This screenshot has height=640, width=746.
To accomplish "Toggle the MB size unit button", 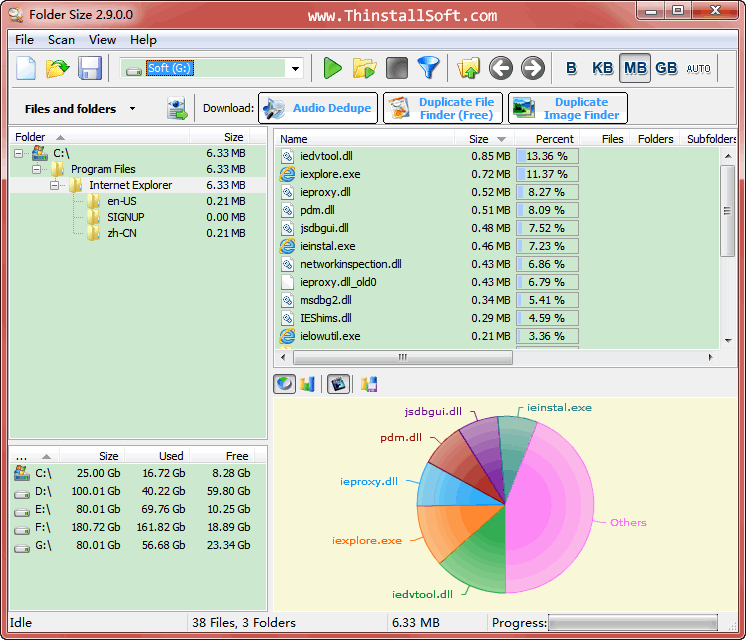I will tap(635, 68).
